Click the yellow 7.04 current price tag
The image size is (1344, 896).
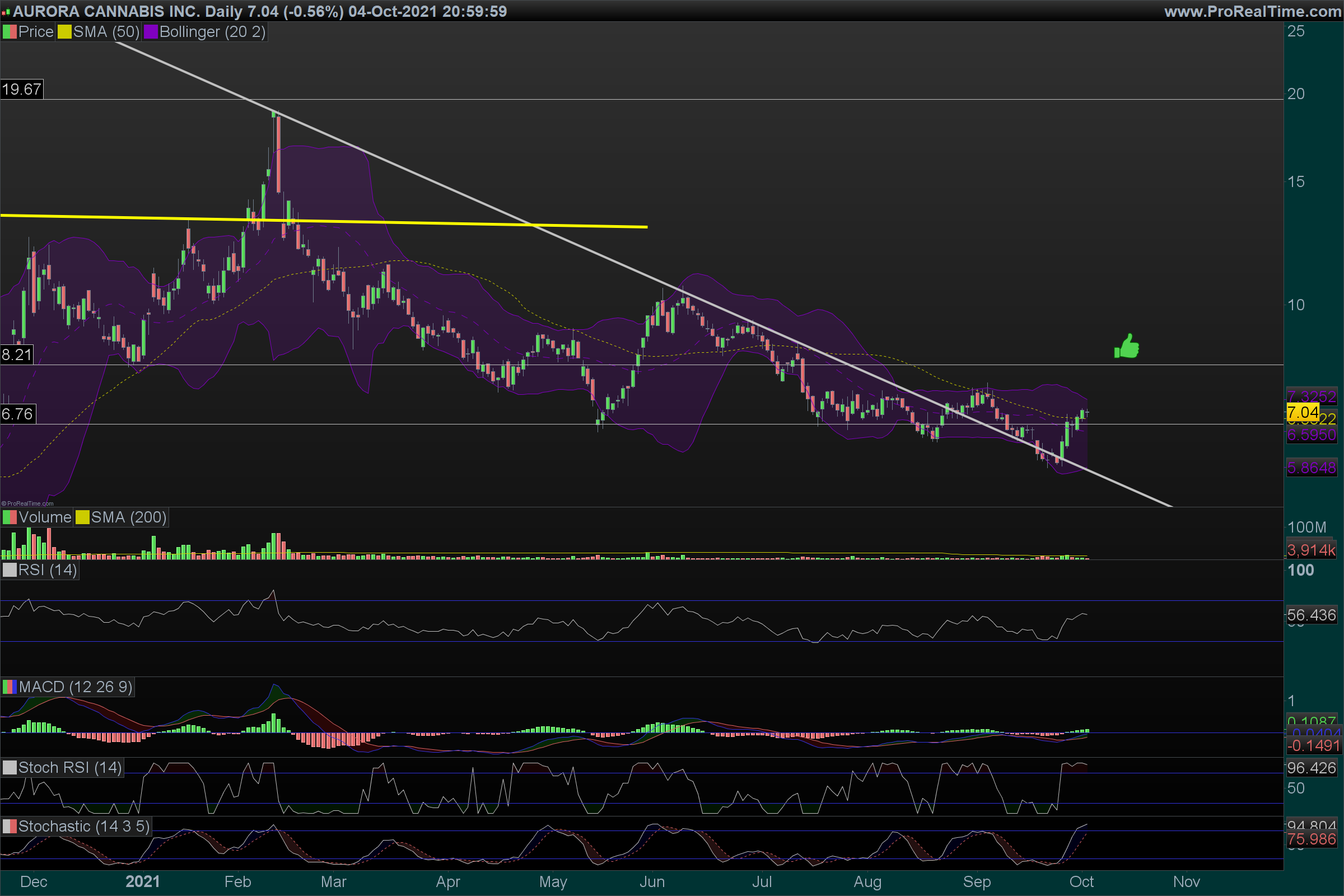[x=1303, y=412]
